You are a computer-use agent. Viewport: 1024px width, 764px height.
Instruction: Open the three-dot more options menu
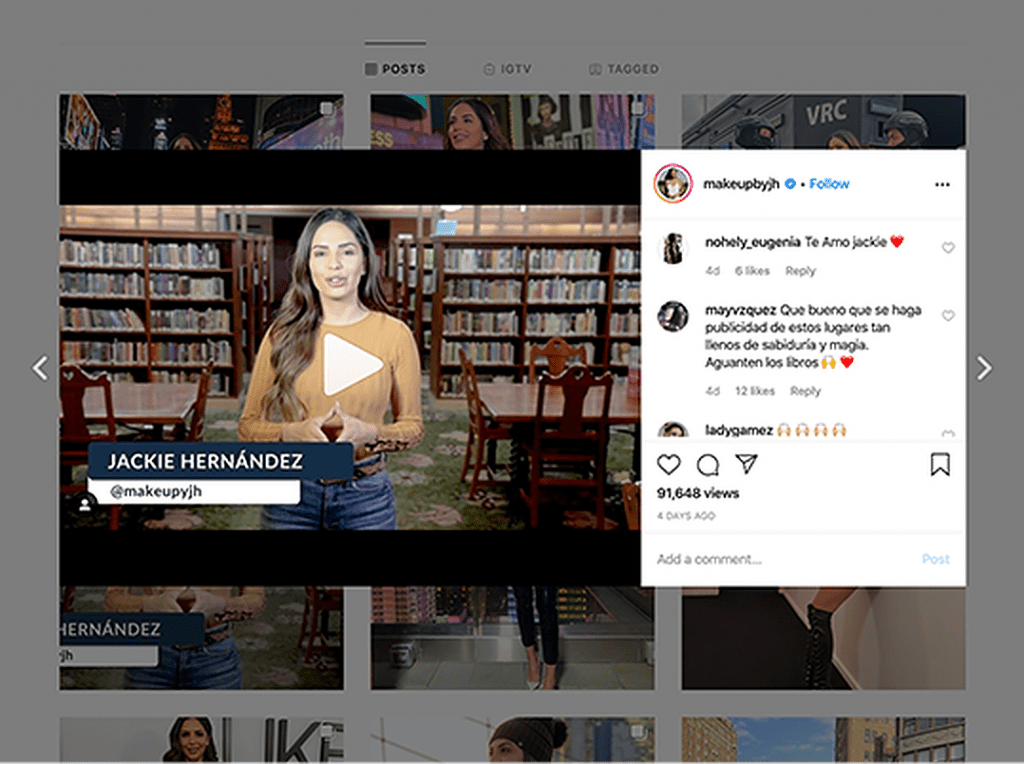[x=942, y=184]
